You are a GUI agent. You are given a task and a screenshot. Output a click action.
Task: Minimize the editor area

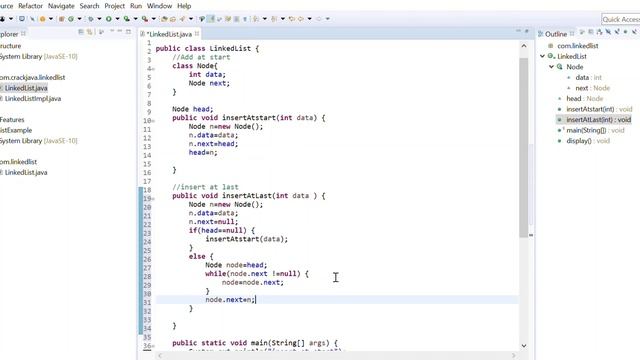[x=518, y=31]
